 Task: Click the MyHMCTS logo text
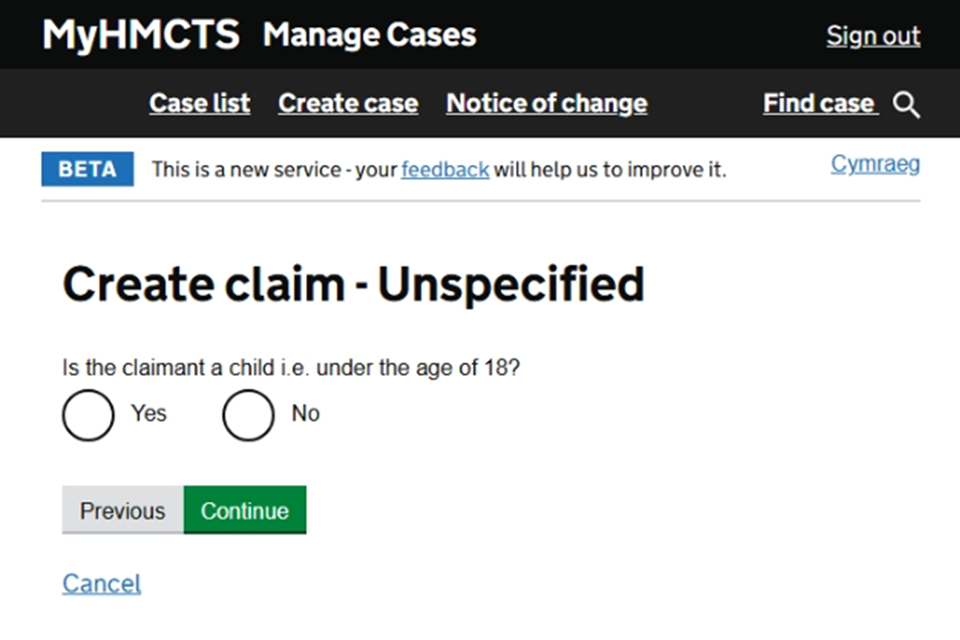click(141, 34)
